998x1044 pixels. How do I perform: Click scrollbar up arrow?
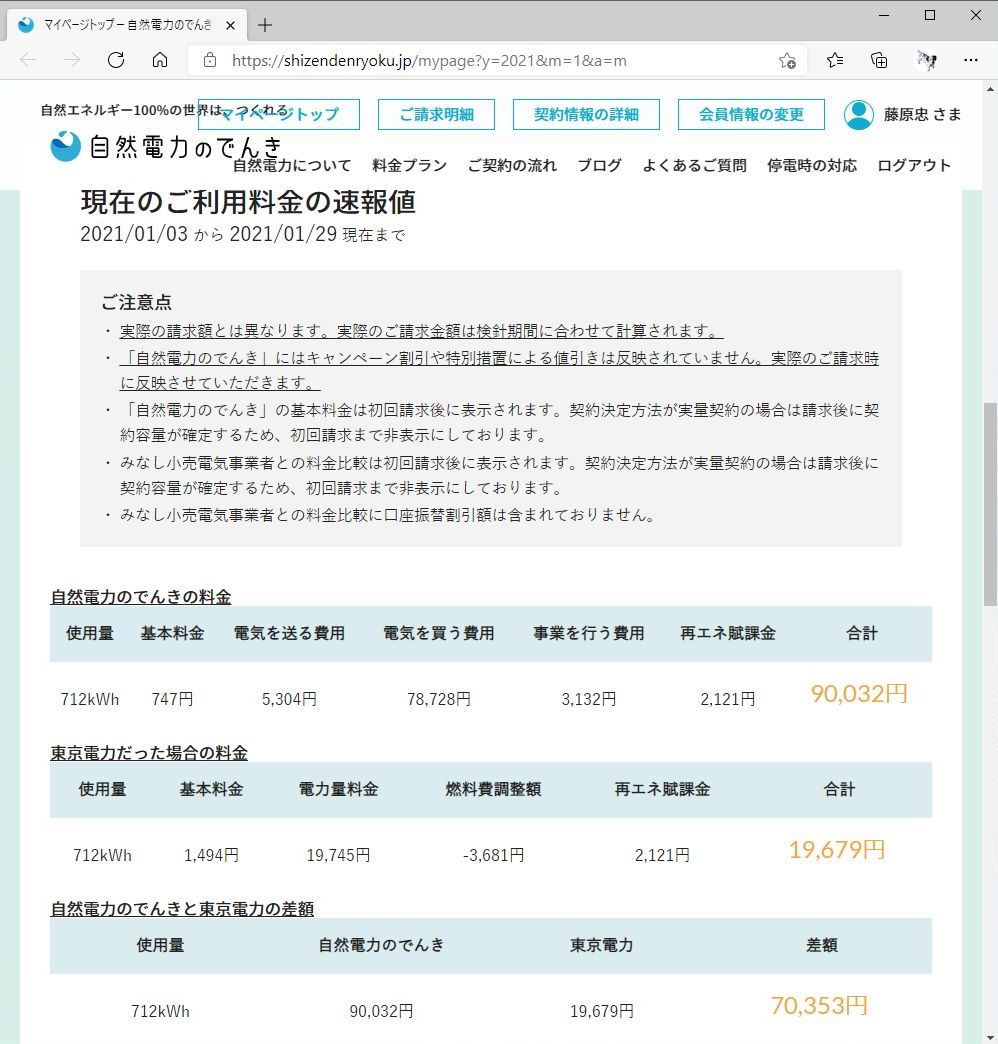point(990,89)
